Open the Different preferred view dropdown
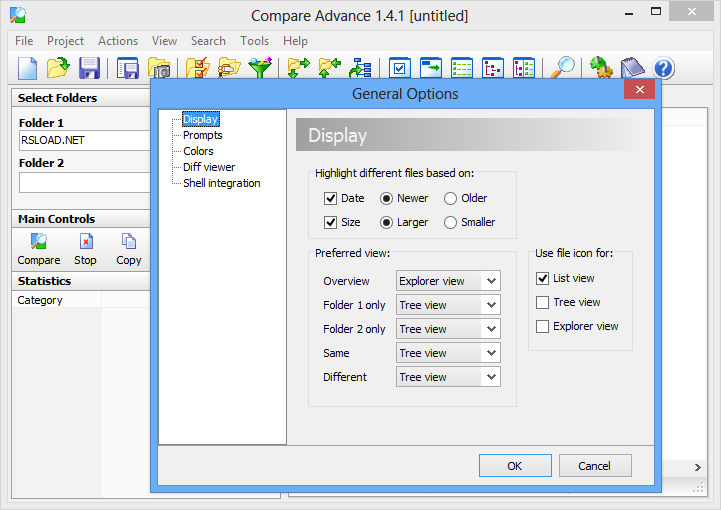 [x=448, y=377]
